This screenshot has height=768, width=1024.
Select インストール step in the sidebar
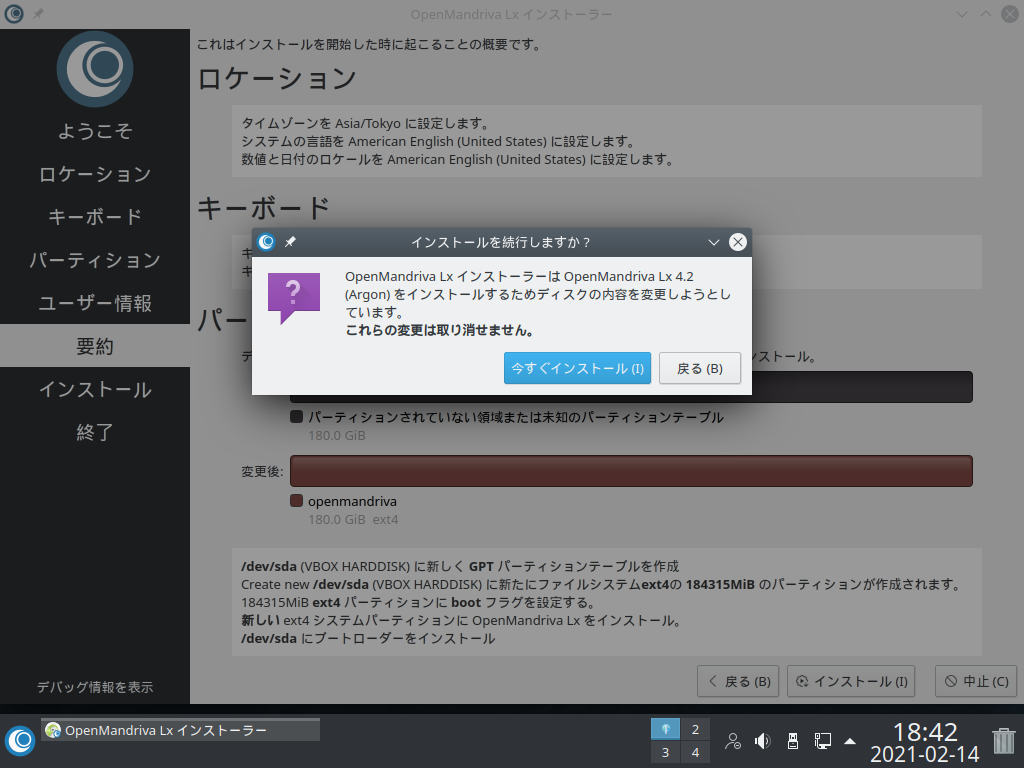click(x=95, y=389)
